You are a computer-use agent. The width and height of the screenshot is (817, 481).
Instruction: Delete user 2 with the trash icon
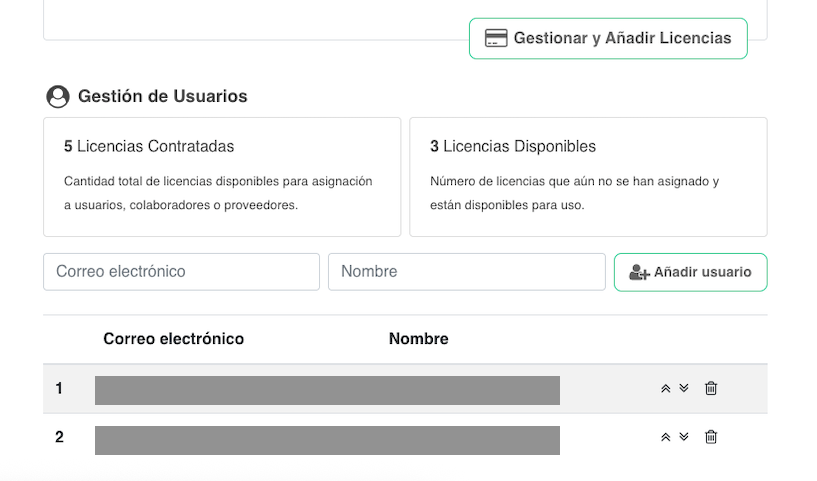pos(711,437)
